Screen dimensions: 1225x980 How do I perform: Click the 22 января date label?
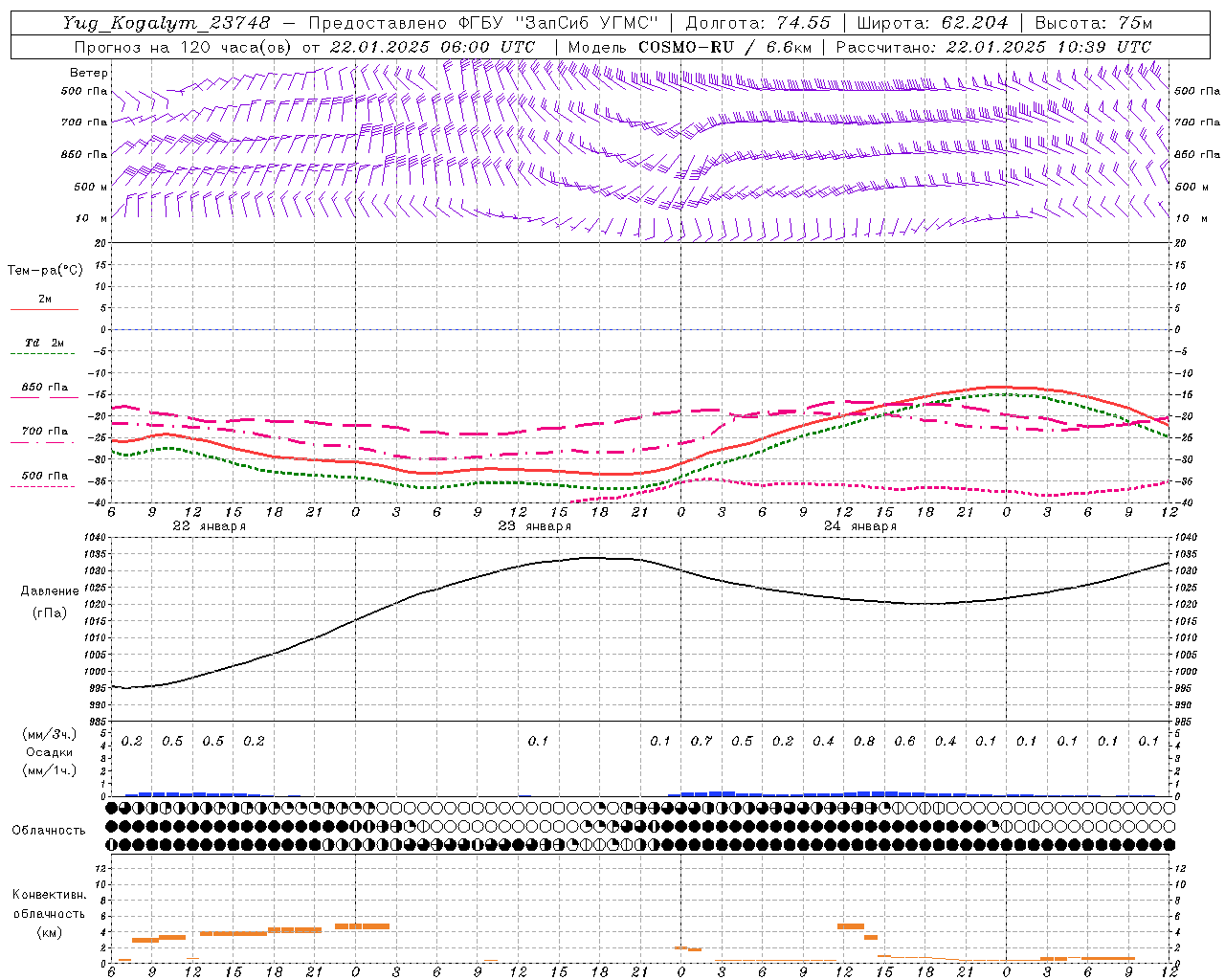point(210,526)
